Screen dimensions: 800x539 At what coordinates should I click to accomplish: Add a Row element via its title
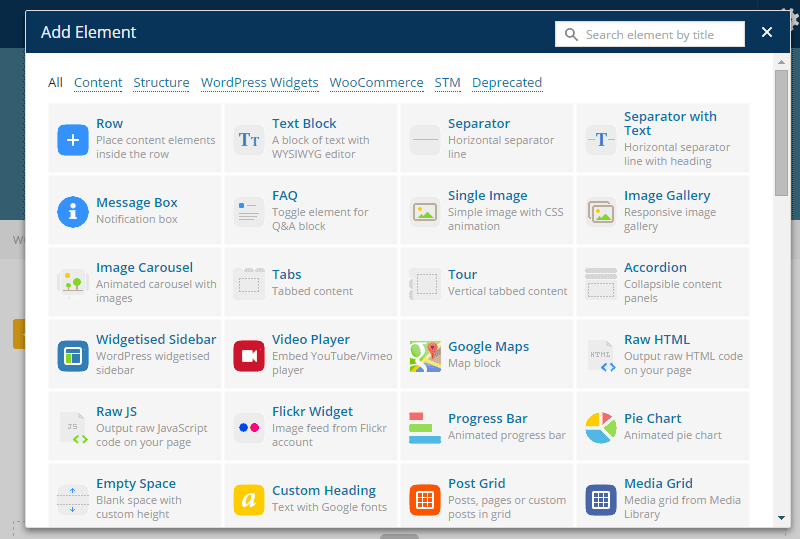110,124
